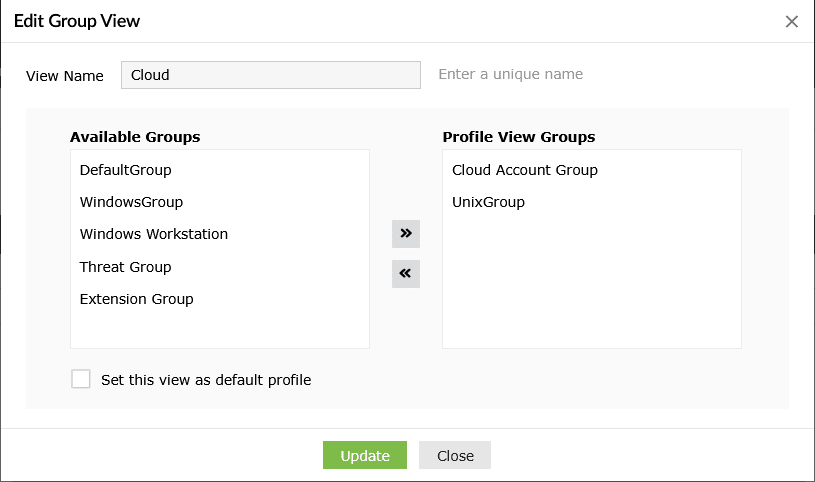This screenshot has width=815, height=482.
Task: Click the 'Edit Group View' dialog title
Action: (77, 21)
